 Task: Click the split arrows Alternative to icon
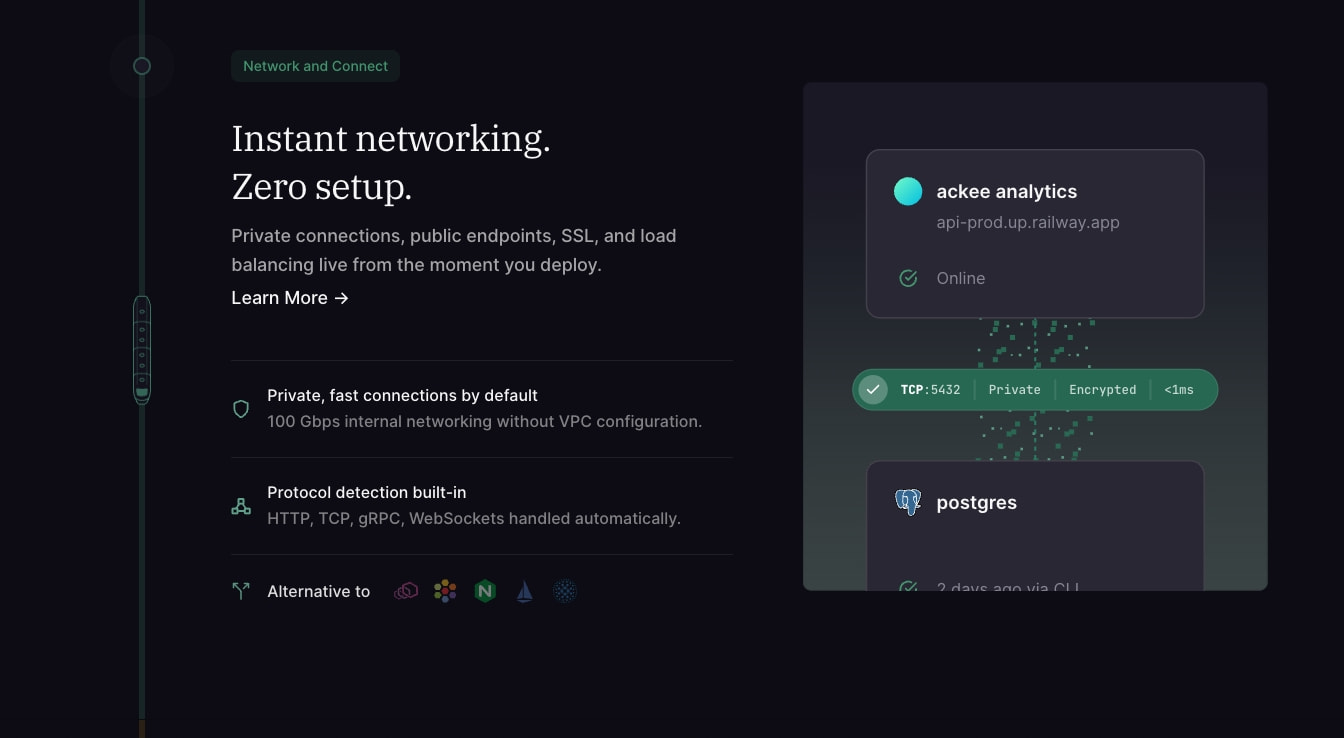(241, 591)
